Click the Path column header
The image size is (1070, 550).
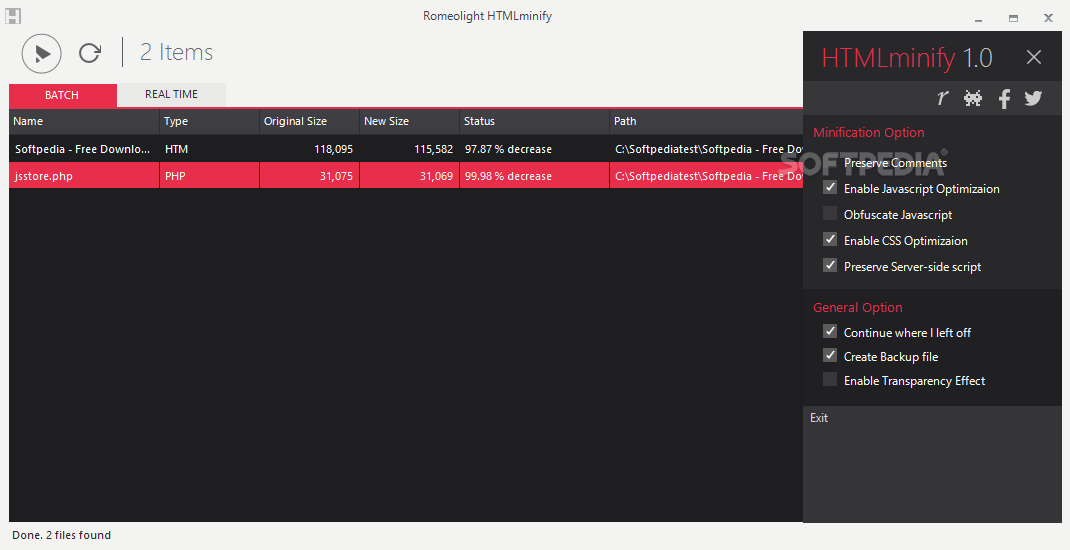click(x=706, y=121)
